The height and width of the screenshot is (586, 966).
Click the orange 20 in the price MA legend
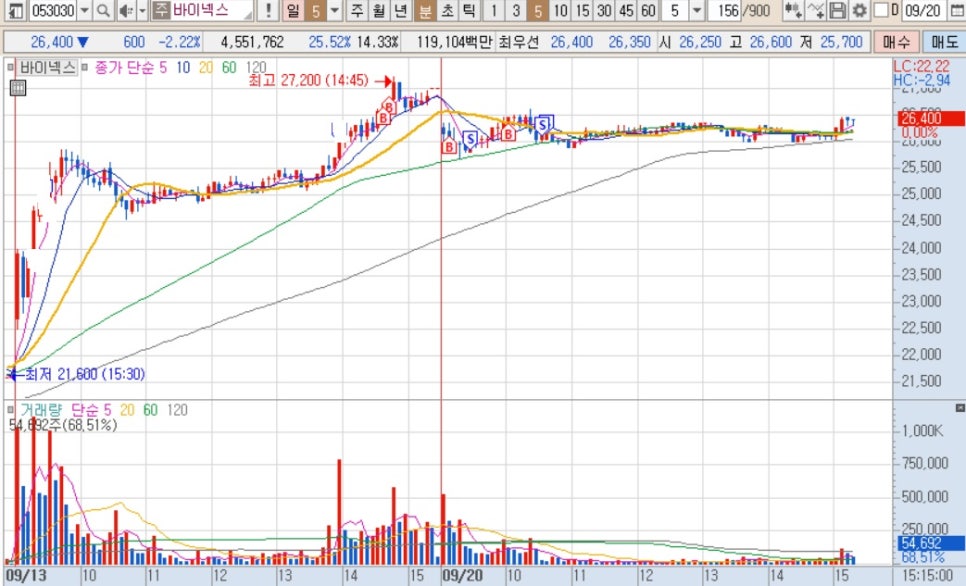[x=206, y=67]
